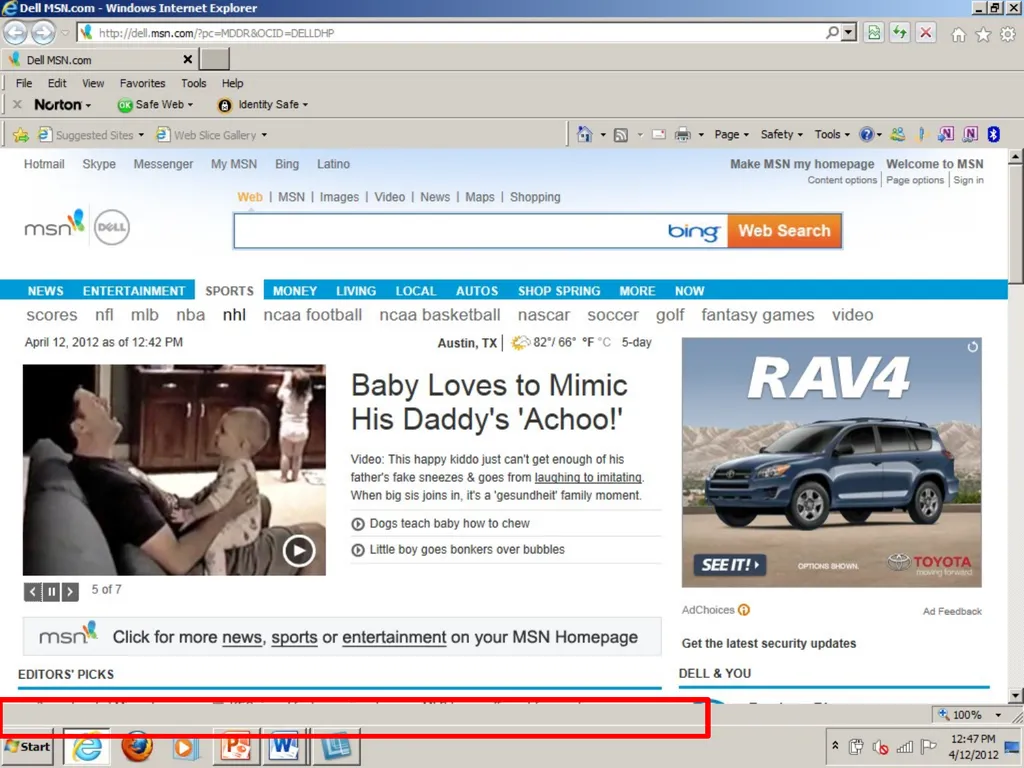The width and height of the screenshot is (1024, 768).
Task: Select the MONEY navigation tab
Action: click(x=295, y=291)
